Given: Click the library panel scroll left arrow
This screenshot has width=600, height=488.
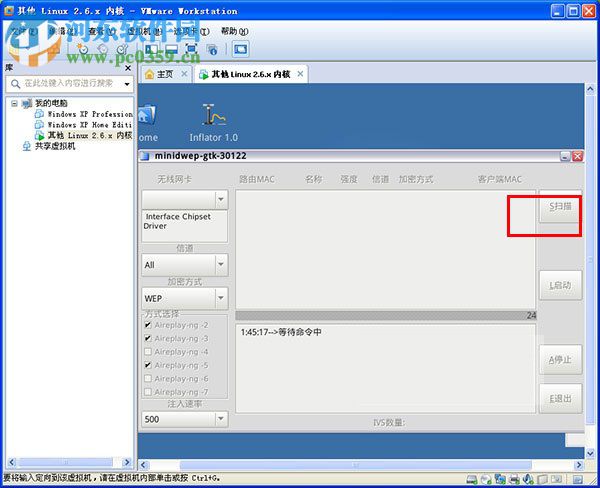Looking at the screenshot, I should coord(11,462).
